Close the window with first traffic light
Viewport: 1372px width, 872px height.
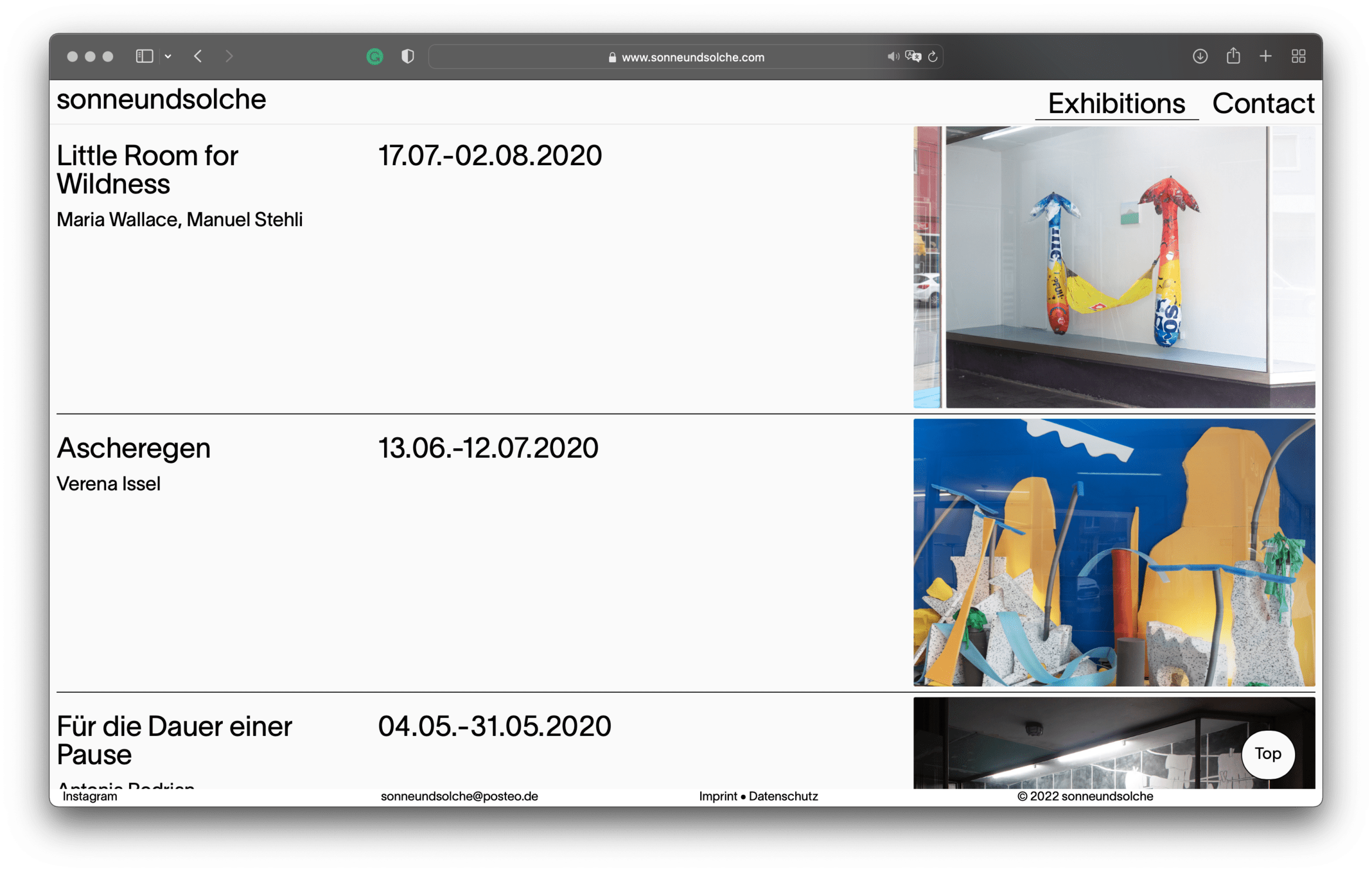coord(73,56)
